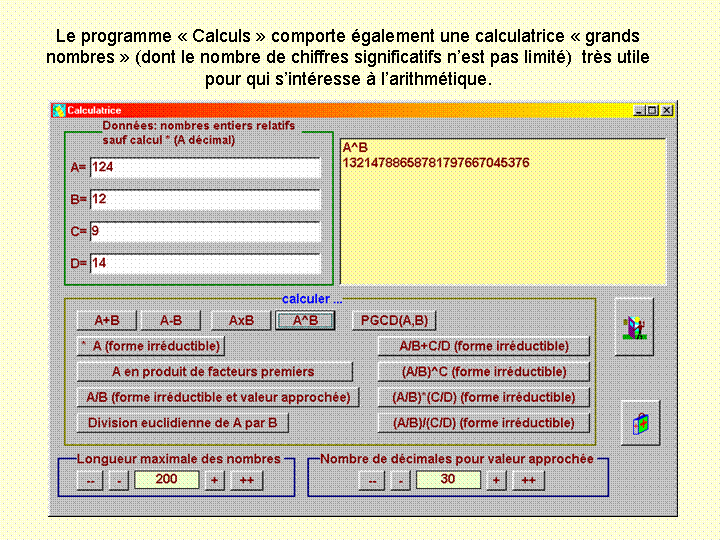Compute the power A^B
Screen dimensions: 720x540
(x=305, y=321)
